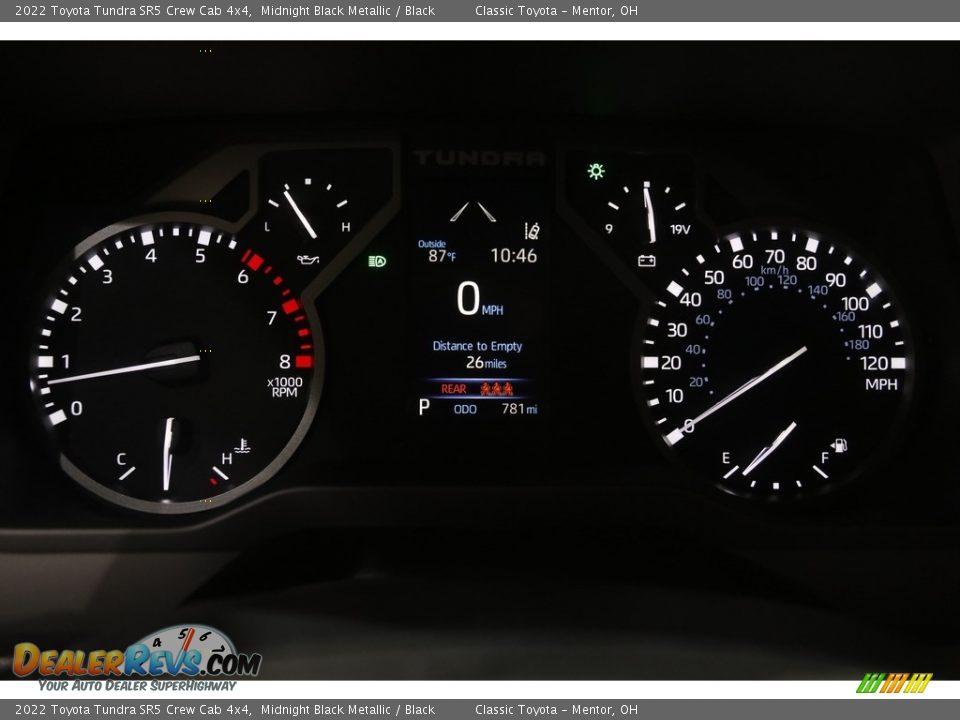Click the green headlight-on indicator
This screenshot has height=720, width=960.
pyautogui.click(x=596, y=171)
